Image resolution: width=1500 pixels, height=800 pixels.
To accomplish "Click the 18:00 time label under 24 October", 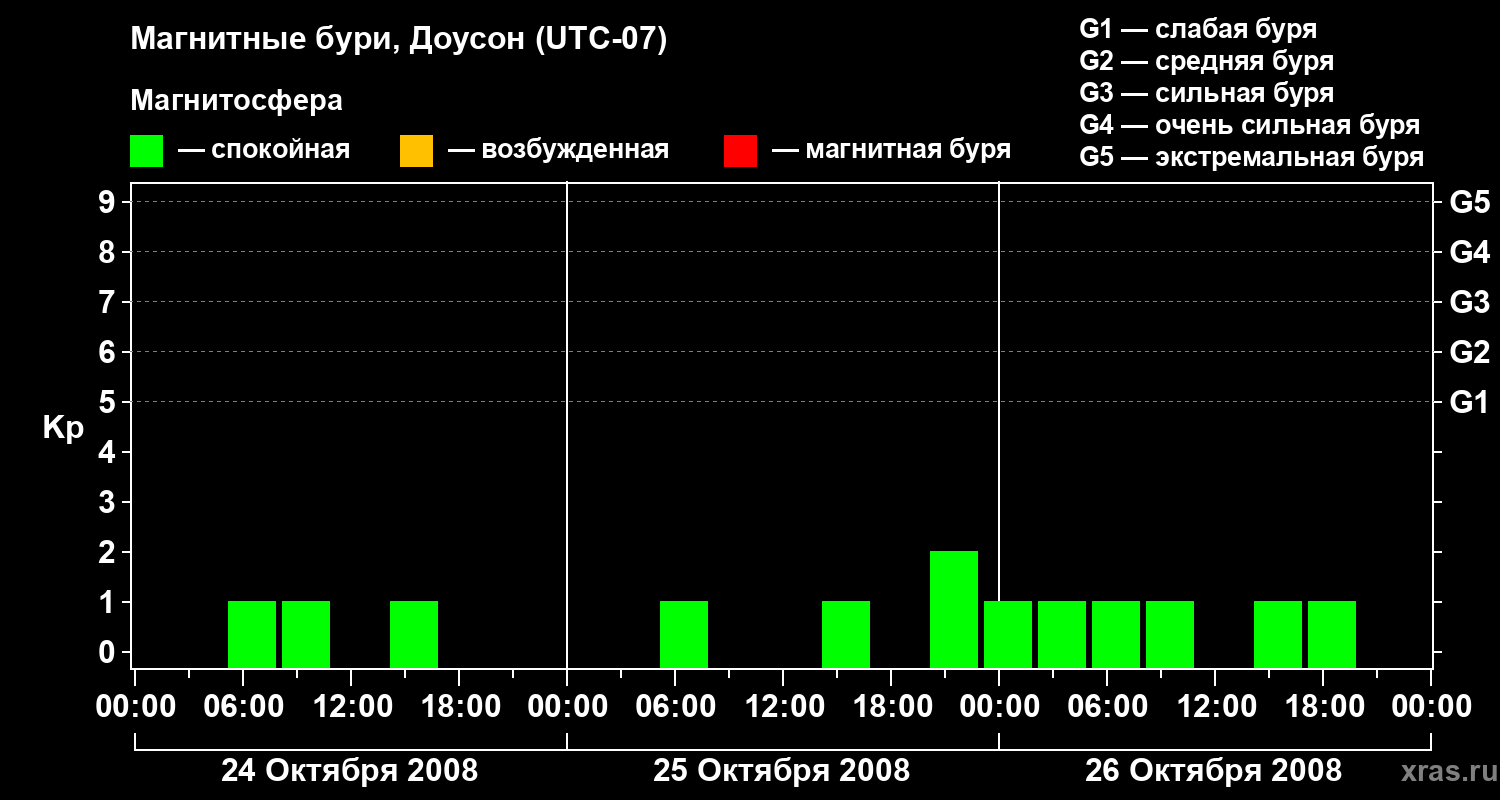I will click(459, 707).
